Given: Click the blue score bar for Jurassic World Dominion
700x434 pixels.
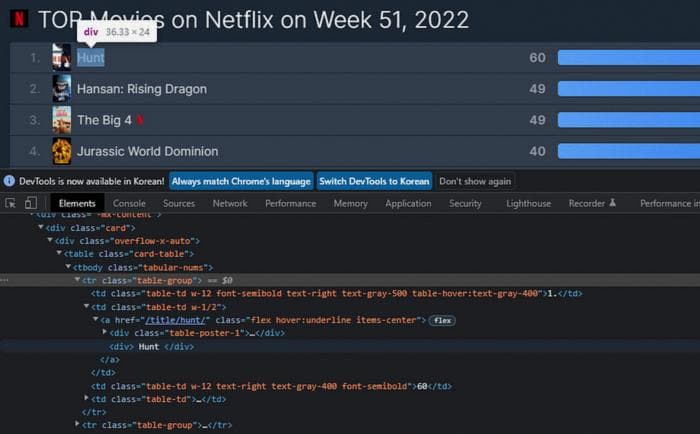Looking at the screenshot, I should point(629,151).
